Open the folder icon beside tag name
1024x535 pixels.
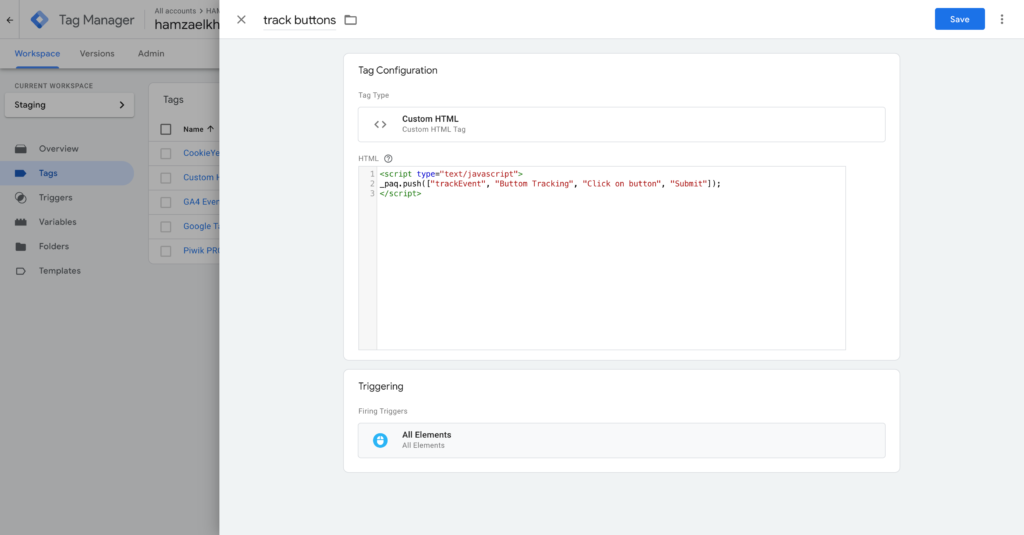pos(350,20)
